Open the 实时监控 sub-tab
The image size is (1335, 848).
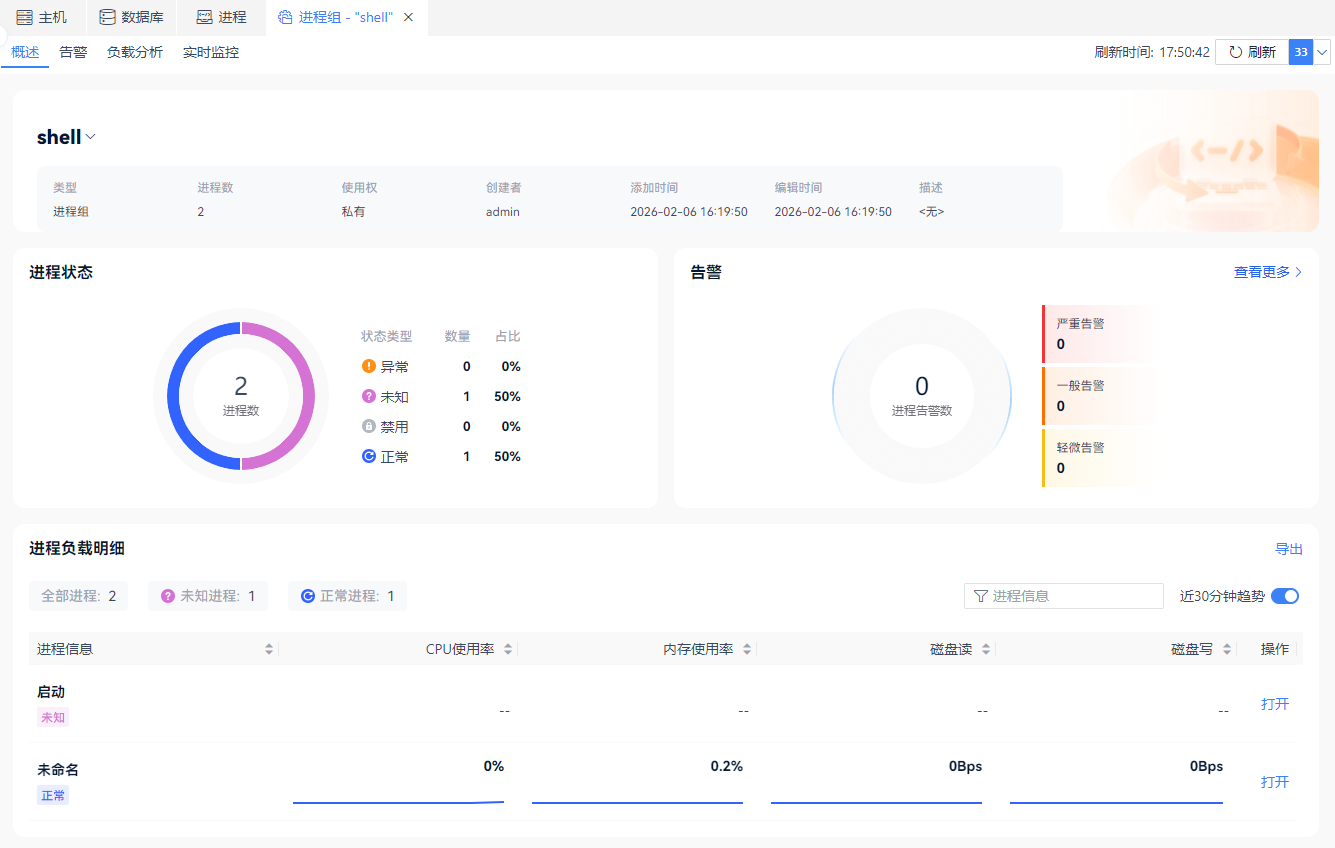tap(211, 52)
